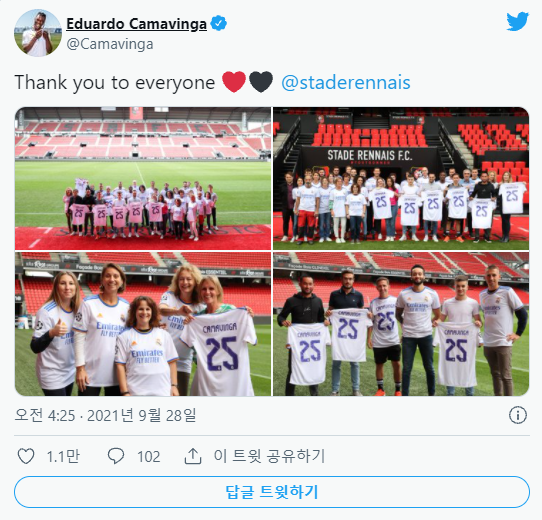Click the 102 replies count

(149, 457)
